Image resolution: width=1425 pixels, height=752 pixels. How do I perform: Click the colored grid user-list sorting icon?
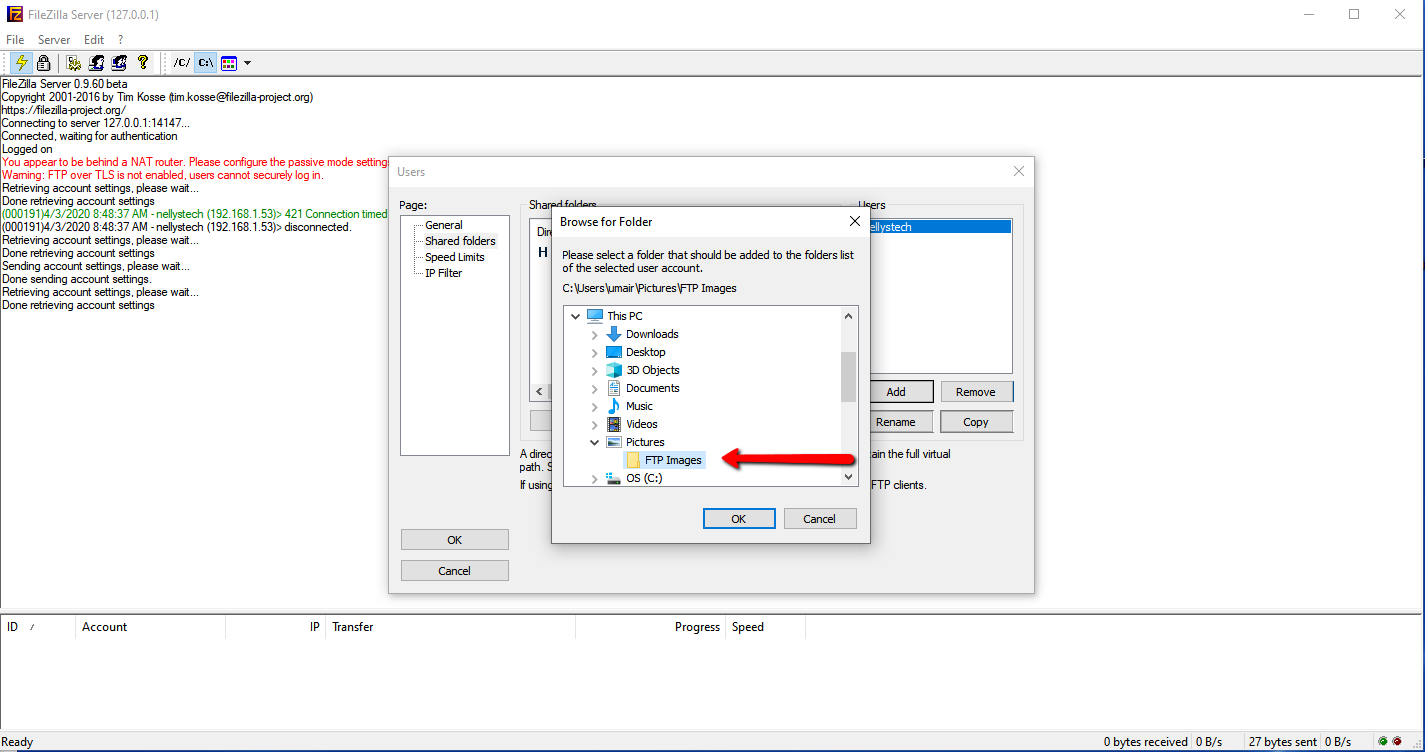229,62
